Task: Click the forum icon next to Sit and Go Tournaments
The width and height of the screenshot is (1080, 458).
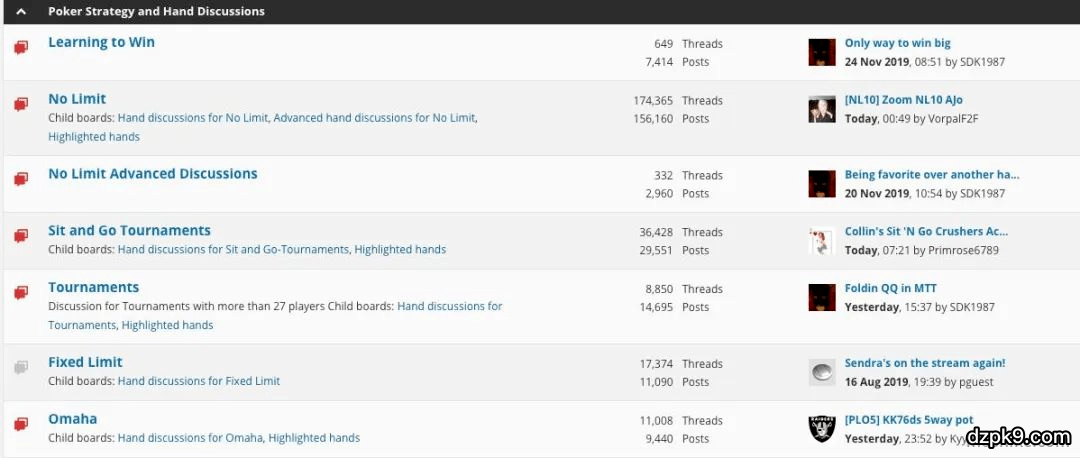Action: click(21, 236)
